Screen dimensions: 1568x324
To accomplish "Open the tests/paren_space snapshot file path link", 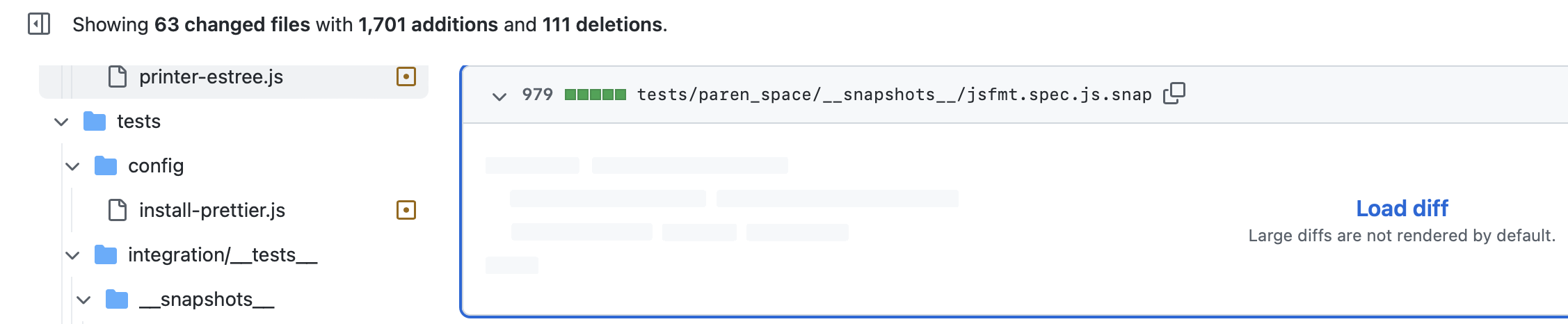I will 894,95.
